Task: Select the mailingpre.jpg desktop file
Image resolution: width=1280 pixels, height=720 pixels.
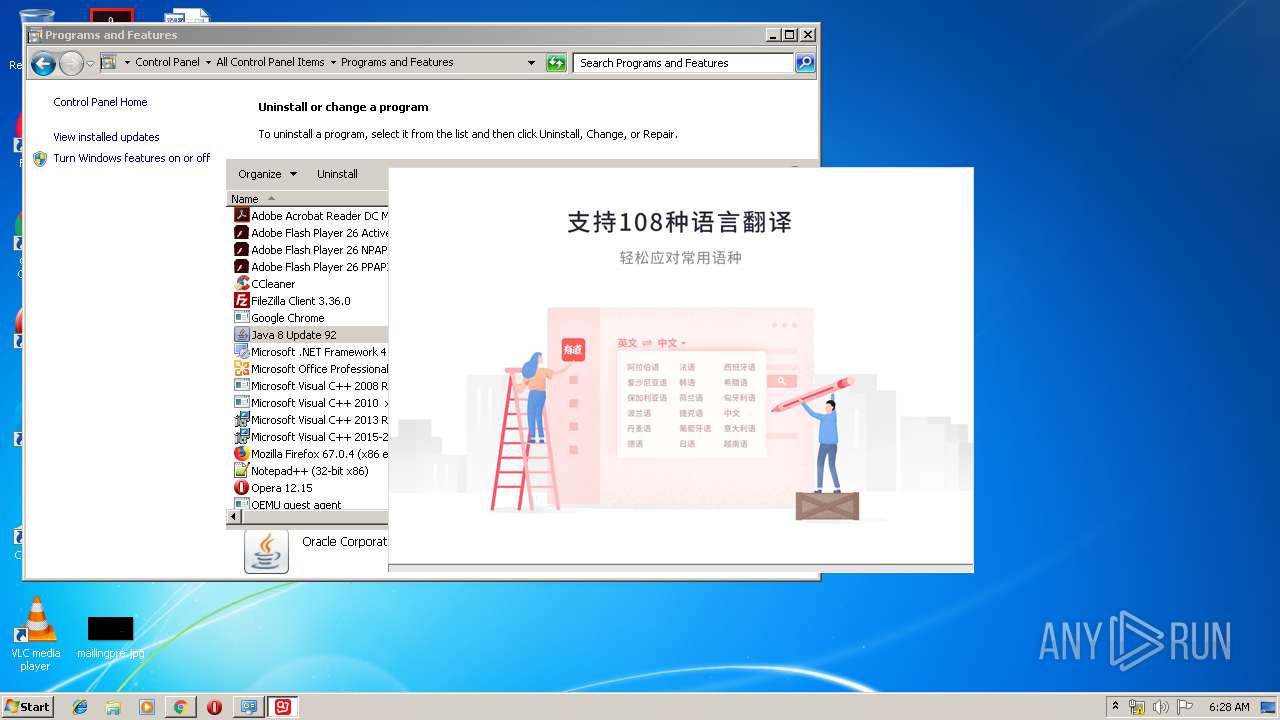Action: coord(110,638)
